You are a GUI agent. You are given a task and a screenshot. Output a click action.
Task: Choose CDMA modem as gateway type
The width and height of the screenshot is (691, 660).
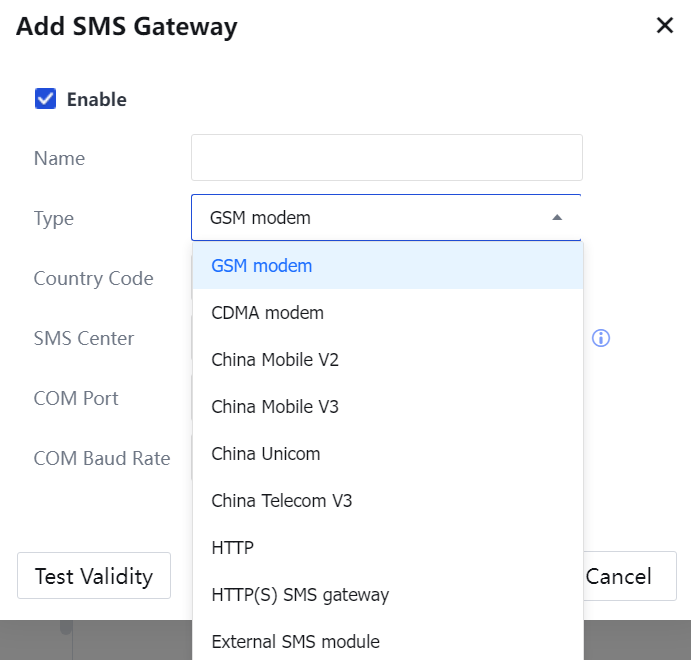pos(268,313)
